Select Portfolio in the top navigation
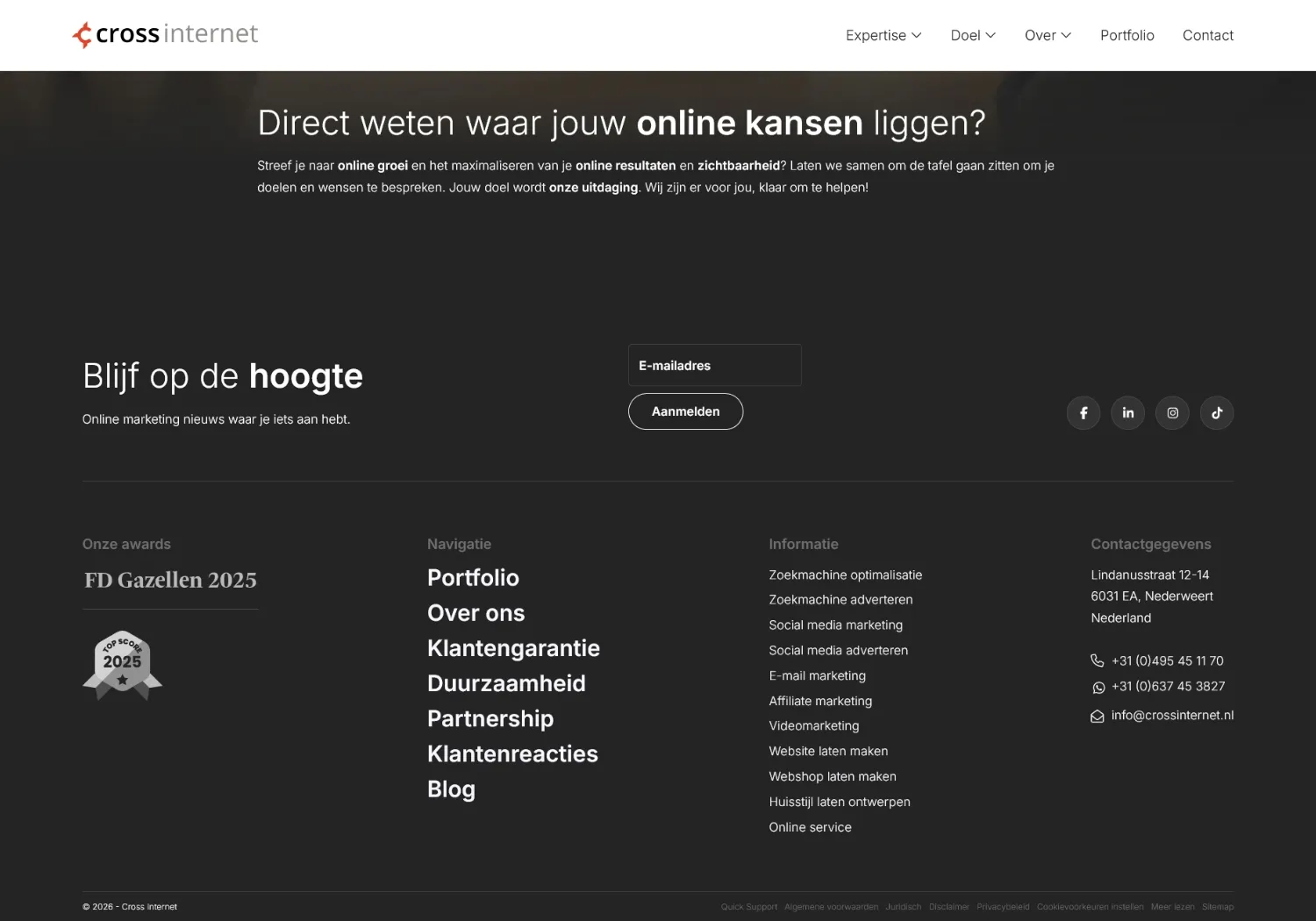This screenshot has height=921, width=1316. tap(1126, 35)
